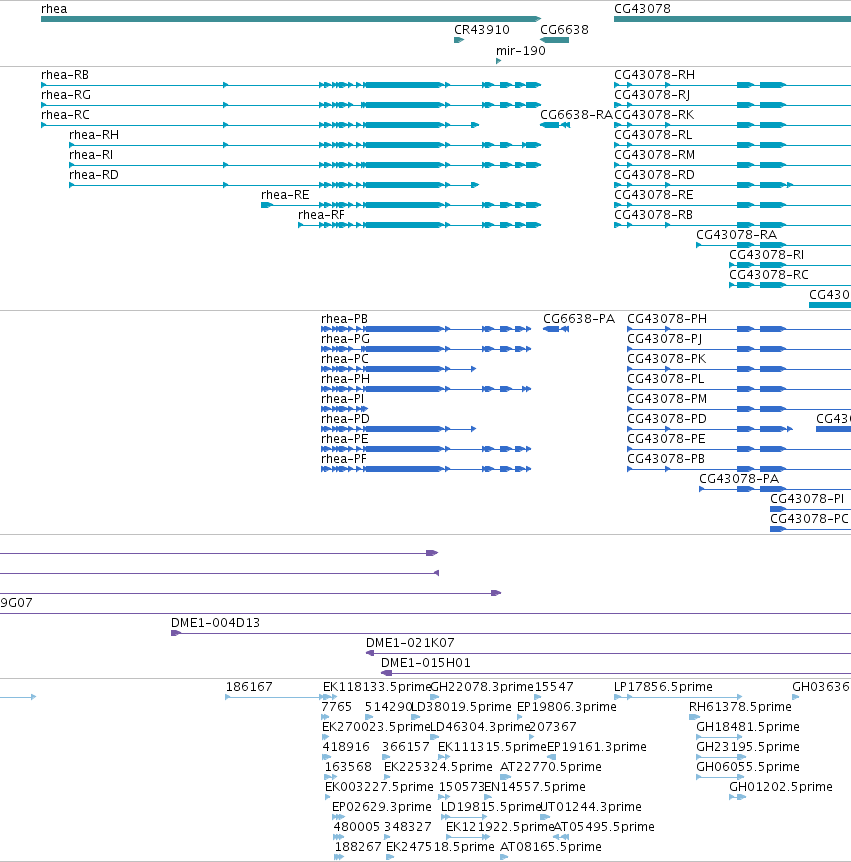Select transcript CG43078-RK
Screen dimensions: 851x862
point(732,125)
